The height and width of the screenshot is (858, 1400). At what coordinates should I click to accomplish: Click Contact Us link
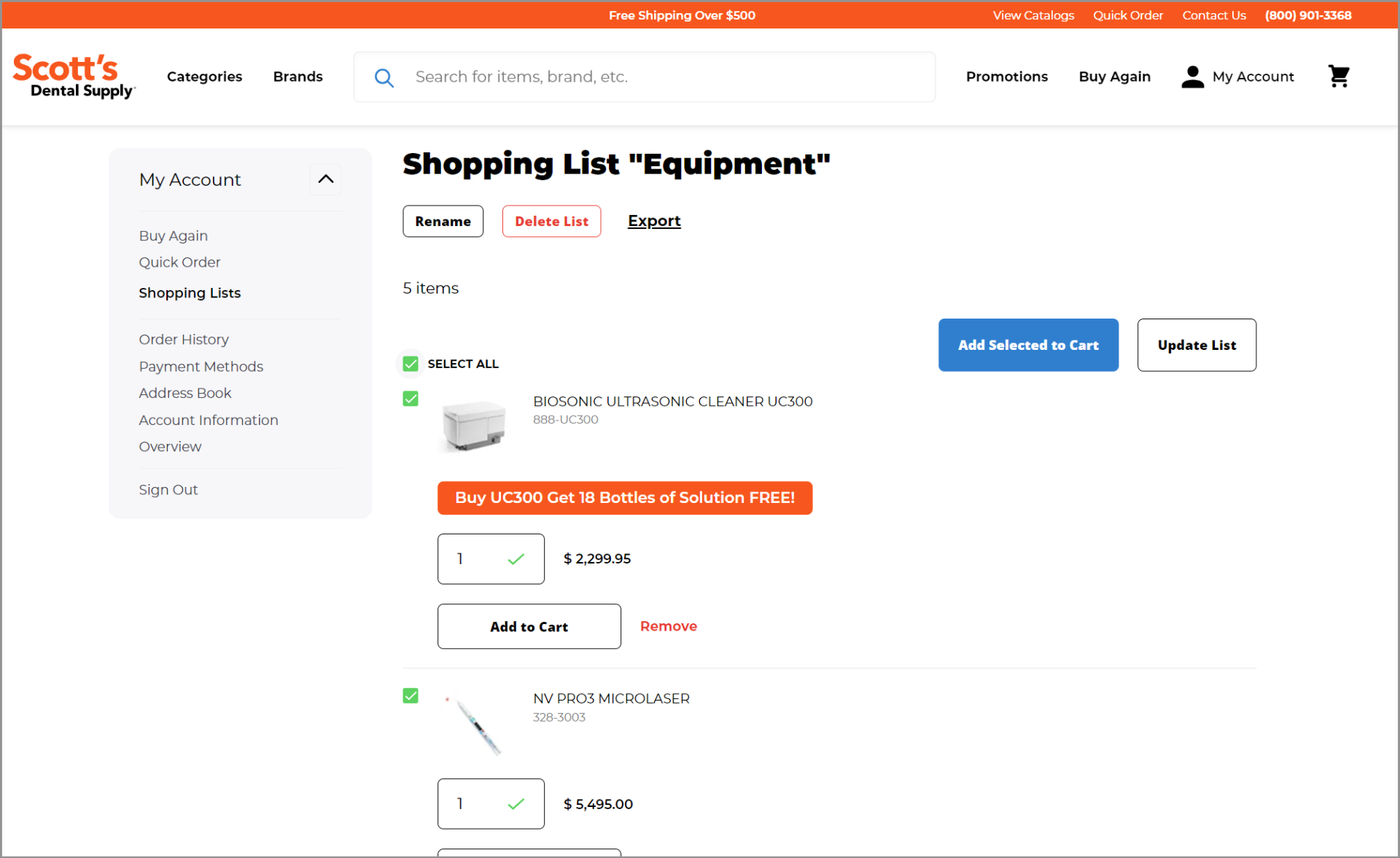pyautogui.click(x=1214, y=15)
